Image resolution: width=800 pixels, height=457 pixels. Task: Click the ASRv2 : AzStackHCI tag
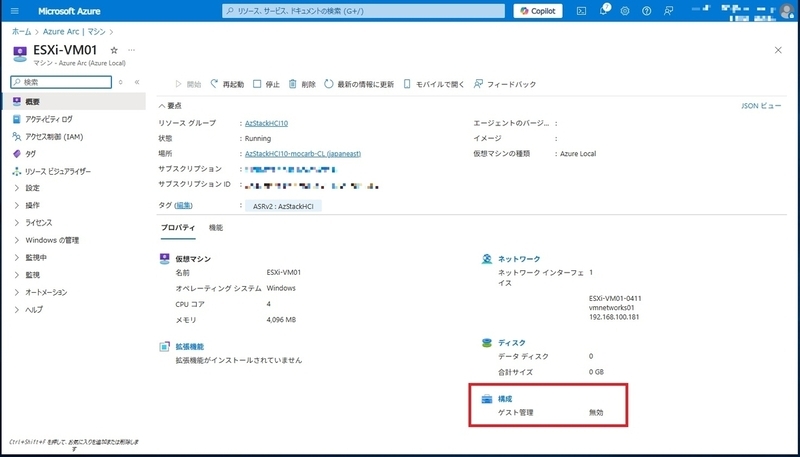(283, 206)
